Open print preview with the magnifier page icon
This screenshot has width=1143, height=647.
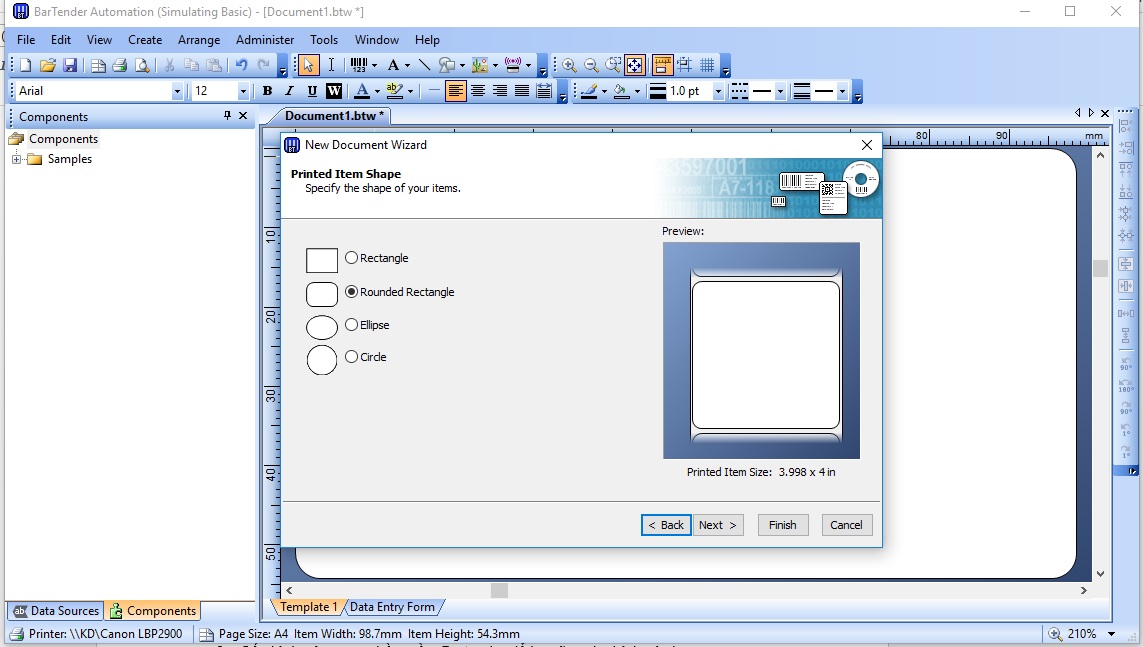coord(143,66)
